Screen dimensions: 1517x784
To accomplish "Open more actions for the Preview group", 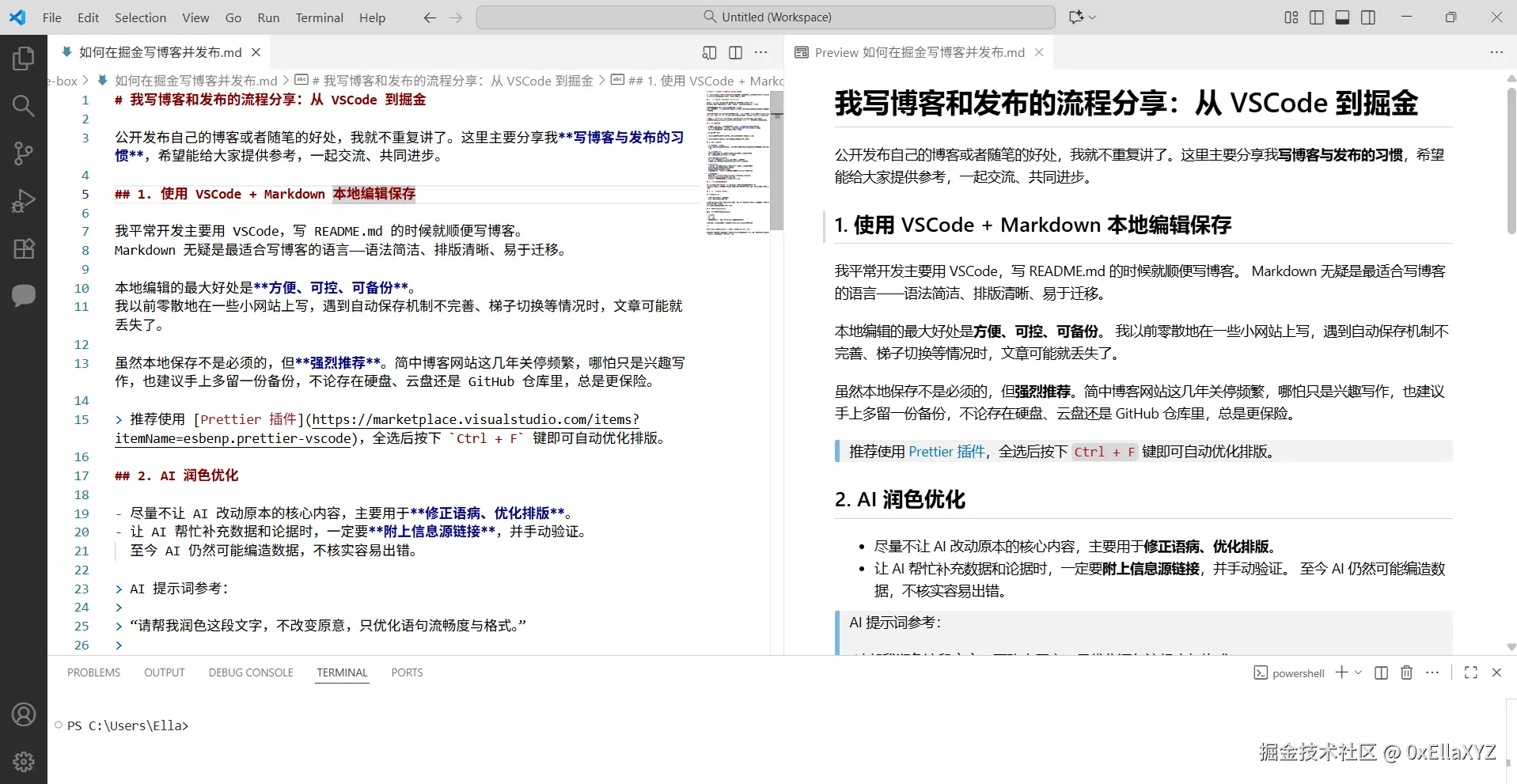I will pyautogui.click(x=1496, y=52).
